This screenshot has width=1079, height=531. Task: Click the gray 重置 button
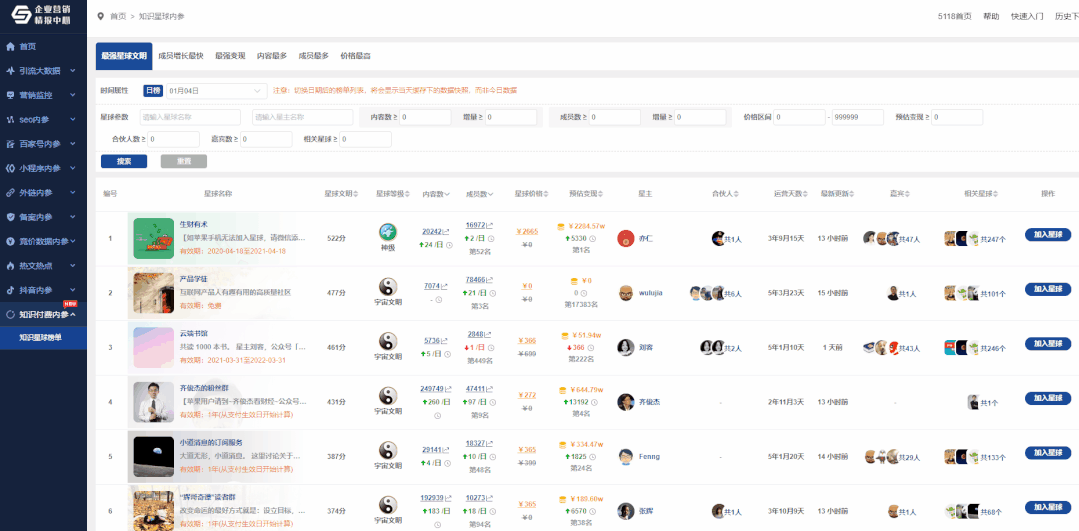pos(184,161)
